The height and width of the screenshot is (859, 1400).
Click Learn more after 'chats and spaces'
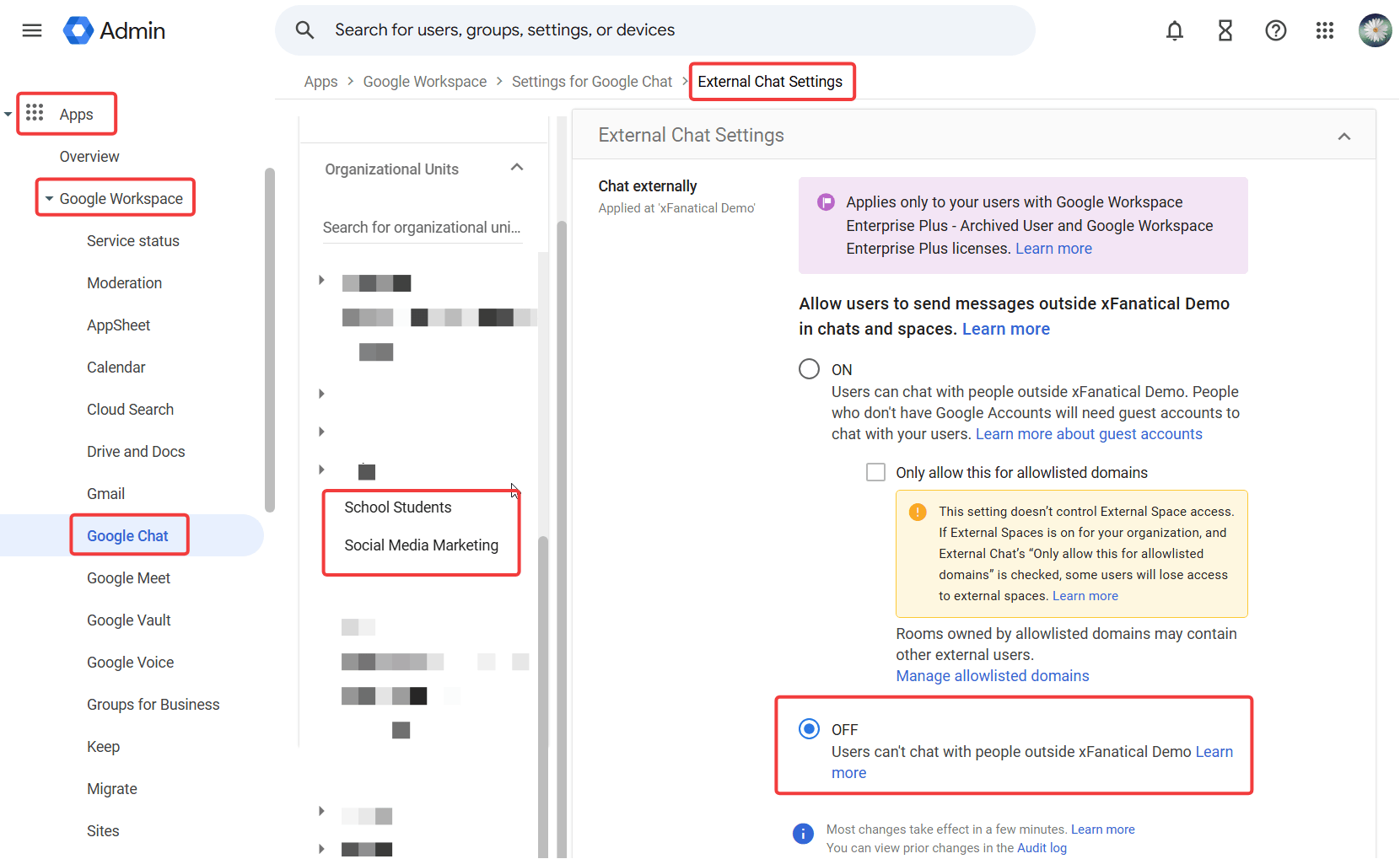point(1005,329)
